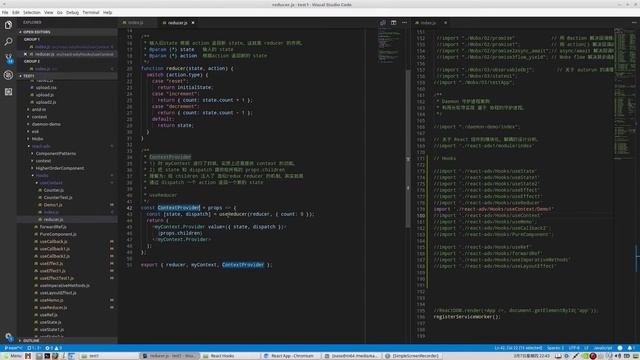Click the feedback smiley in status bar
640x360 pixels.
point(620,348)
